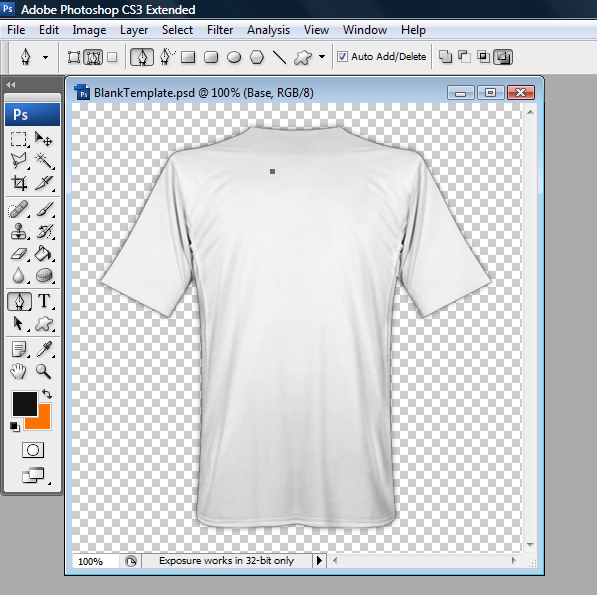Pick the Clone Stamp tool
The height and width of the screenshot is (595, 597).
[19, 231]
